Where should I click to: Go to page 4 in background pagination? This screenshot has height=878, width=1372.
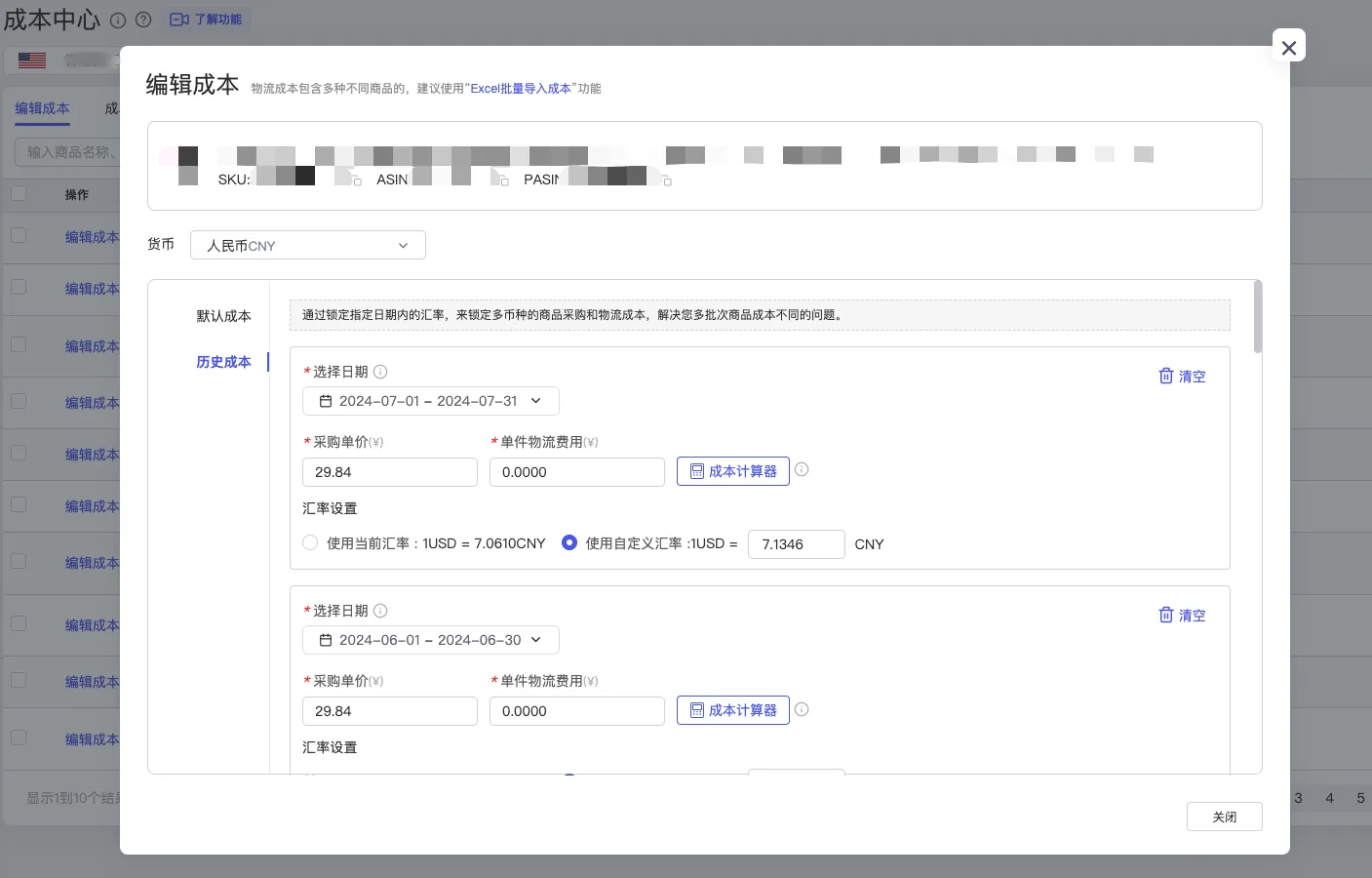1329,798
